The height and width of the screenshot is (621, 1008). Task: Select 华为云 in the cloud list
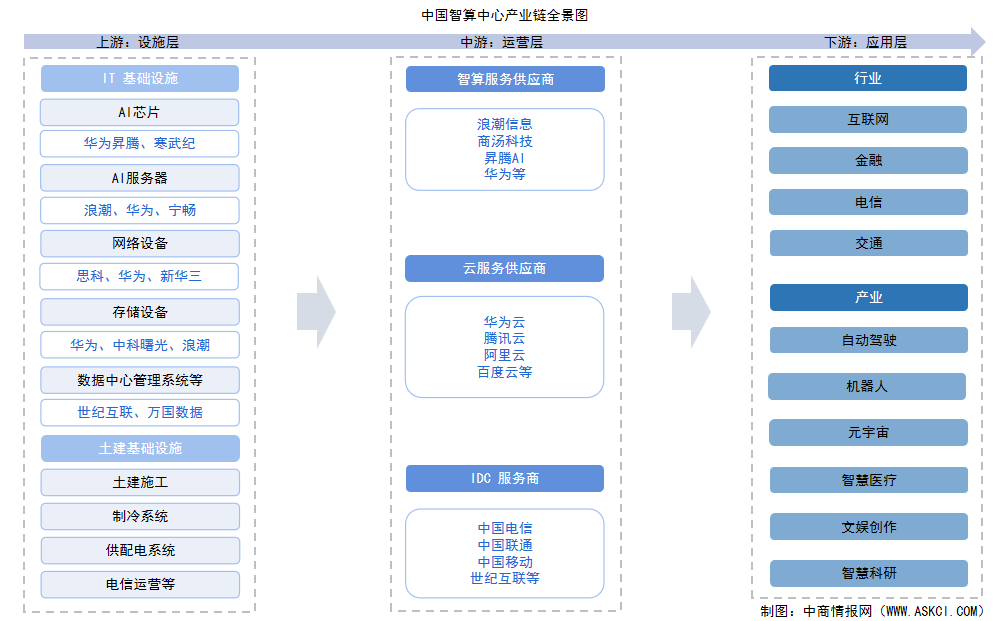(505, 322)
